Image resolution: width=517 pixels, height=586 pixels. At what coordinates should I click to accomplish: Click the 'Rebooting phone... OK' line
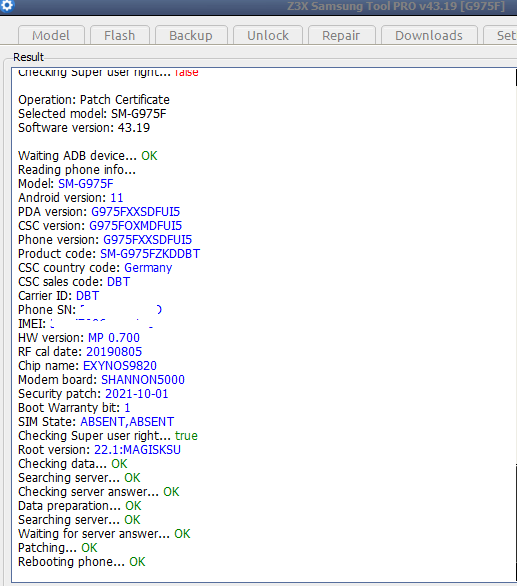82,562
